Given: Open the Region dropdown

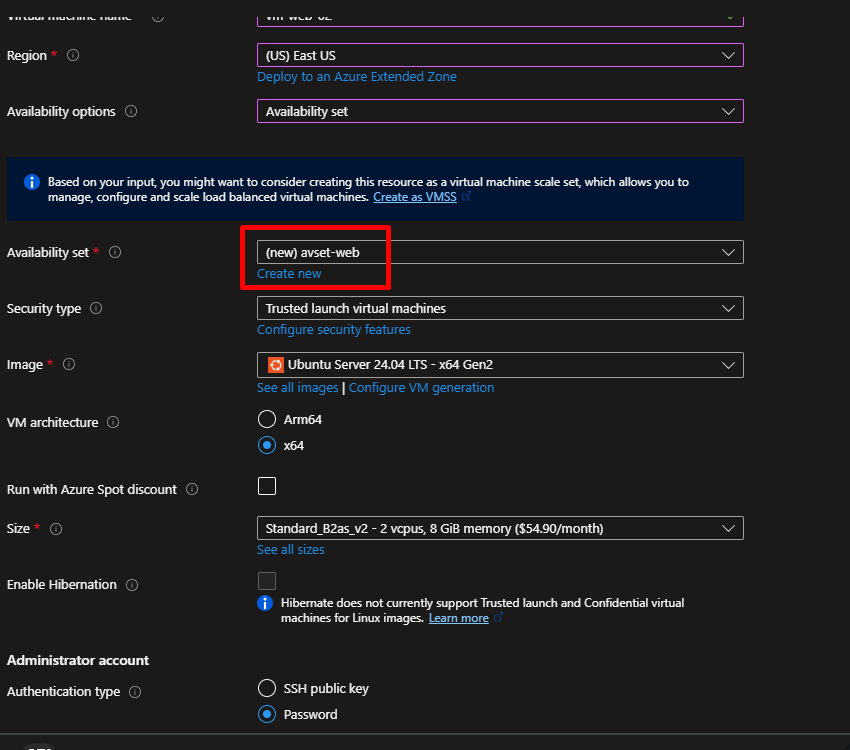Looking at the screenshot, I should click(500, 56).
